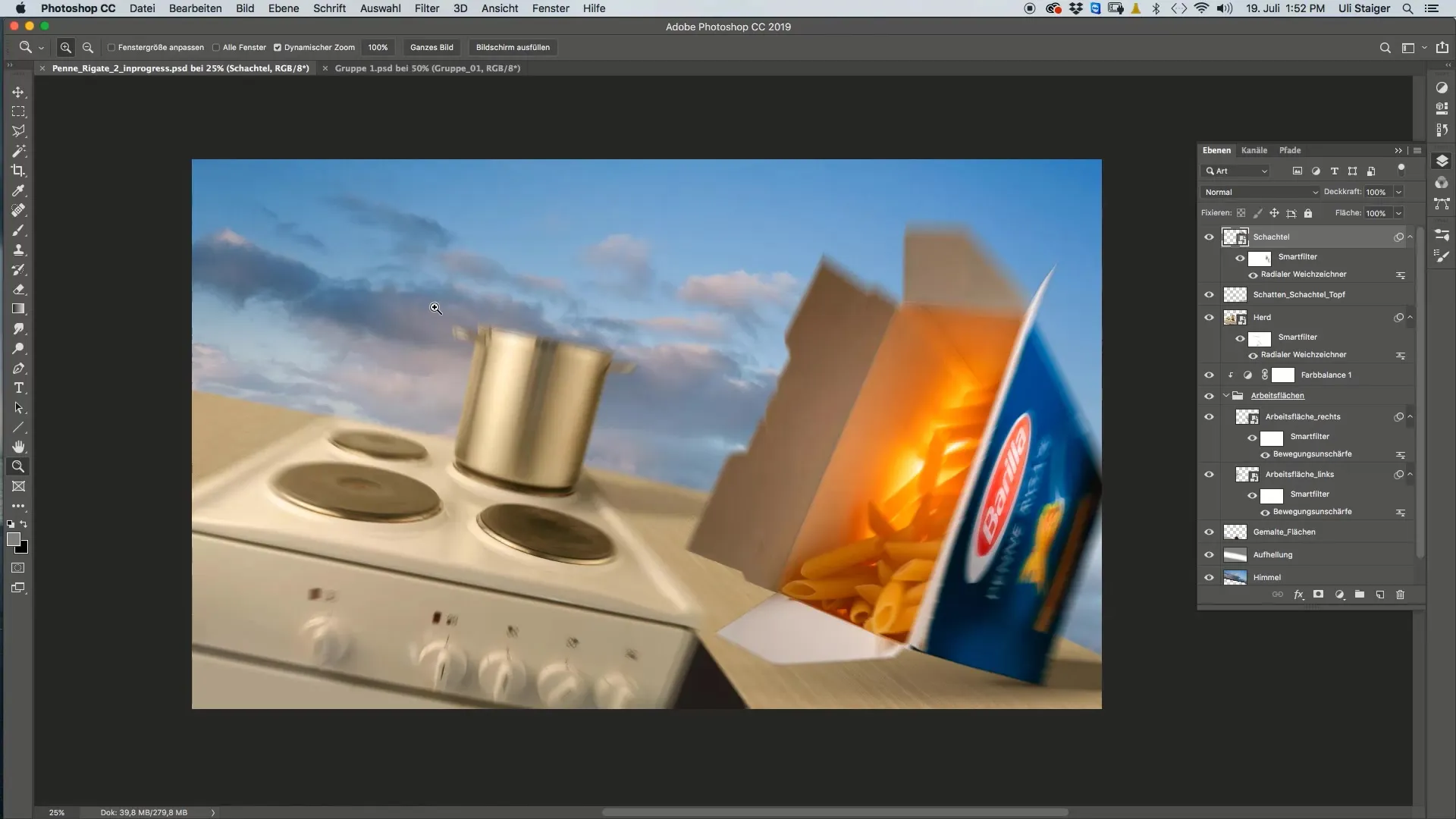Create a new group folder
This screenshot has width=1456, height=819.
click(x=1360, y=595)
